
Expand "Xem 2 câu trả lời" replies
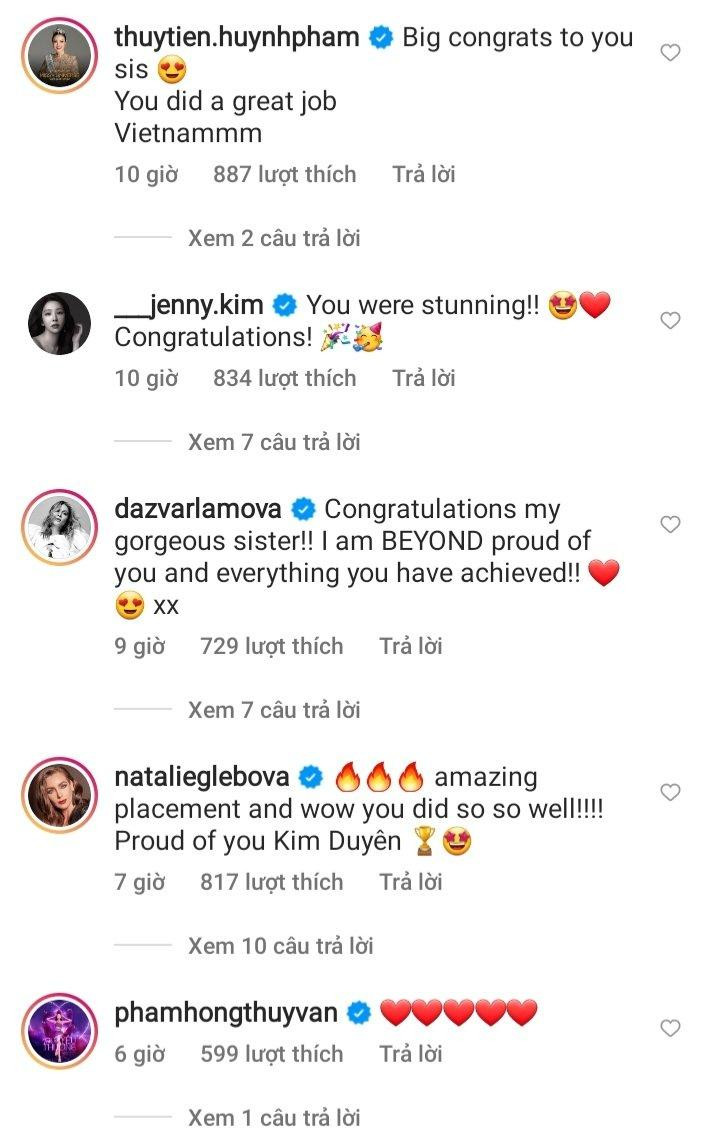[274, 238]
